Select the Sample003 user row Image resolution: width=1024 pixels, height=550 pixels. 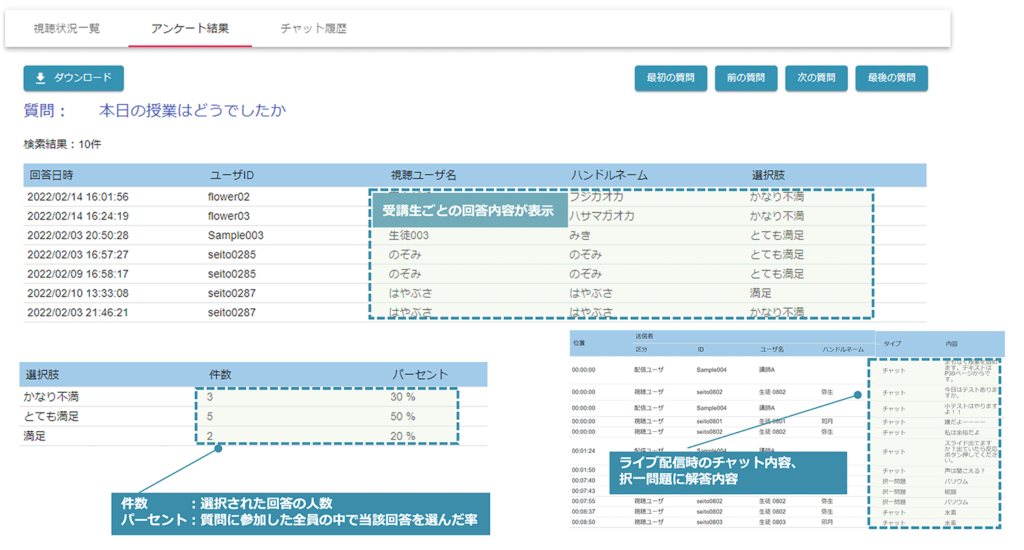pos(236,235)
